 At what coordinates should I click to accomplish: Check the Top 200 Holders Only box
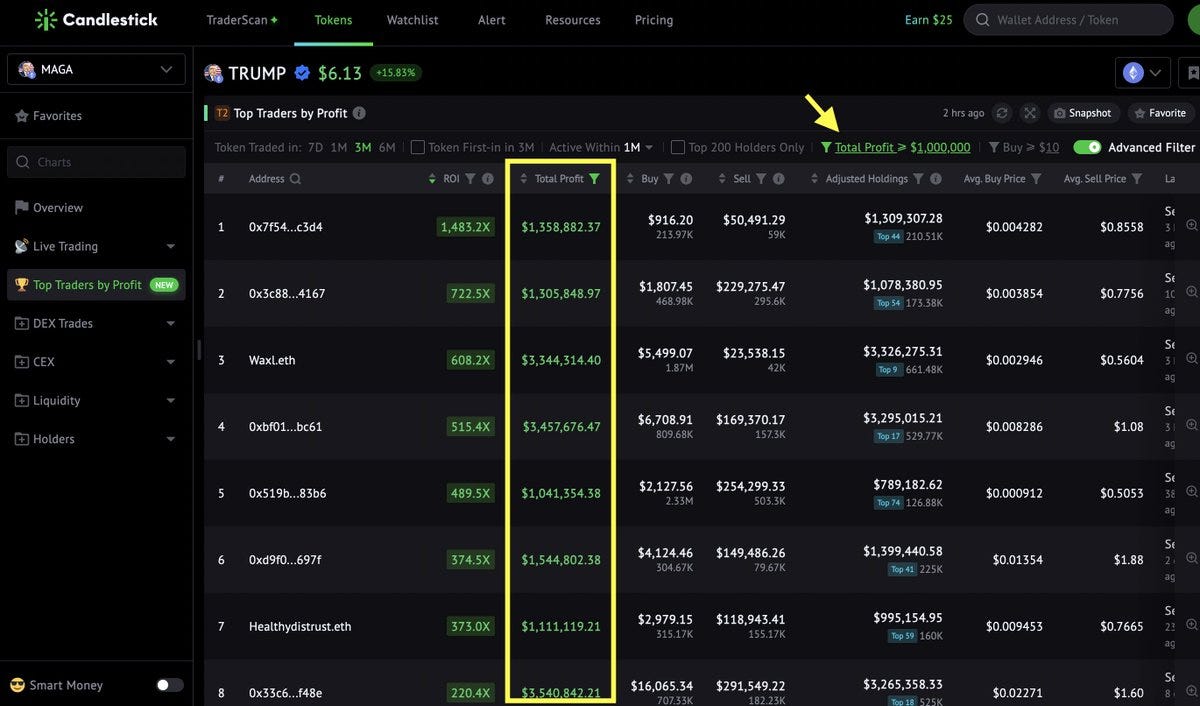point(678,147)
